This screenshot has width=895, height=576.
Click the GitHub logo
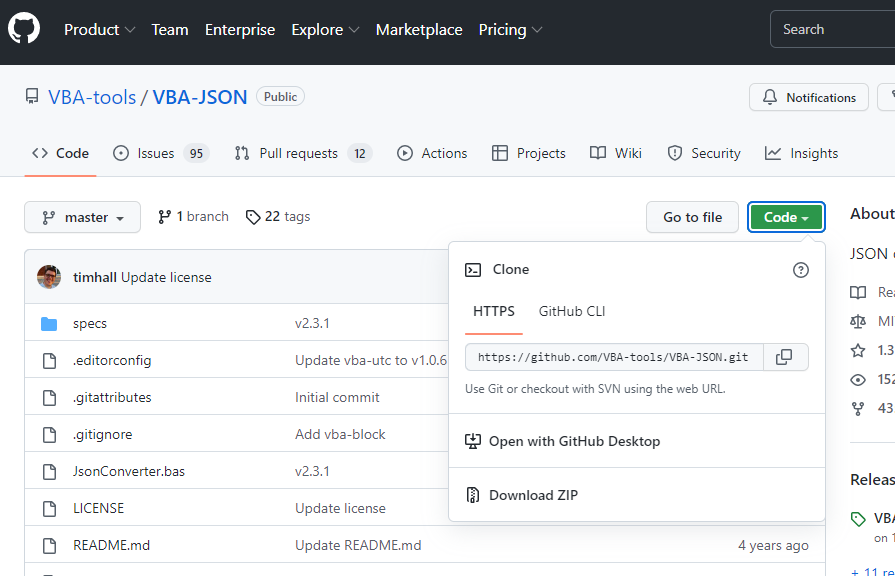23,28
